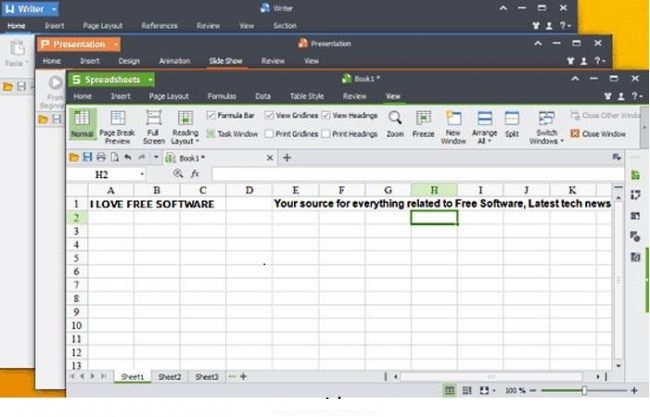650x417 pixels.
Task: Open the Home tab in Spreadsheets
Action: (82, 96)
